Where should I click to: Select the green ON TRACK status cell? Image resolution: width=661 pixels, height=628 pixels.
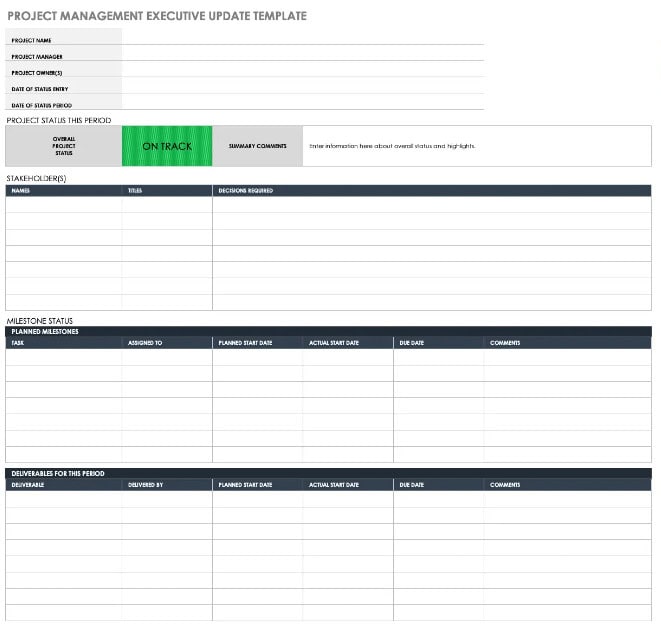click(167, 146)
